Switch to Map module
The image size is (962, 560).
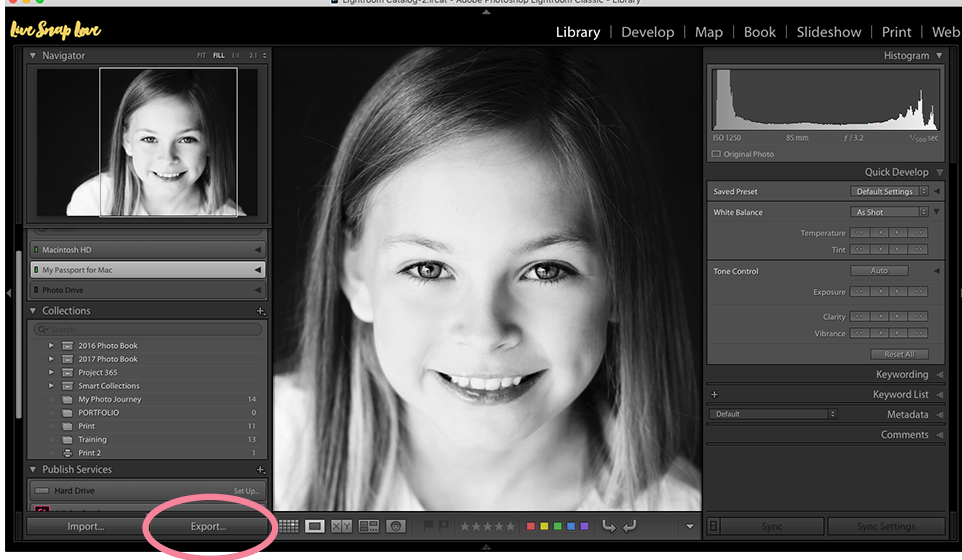pyautogui.click(x=709, y=32)
